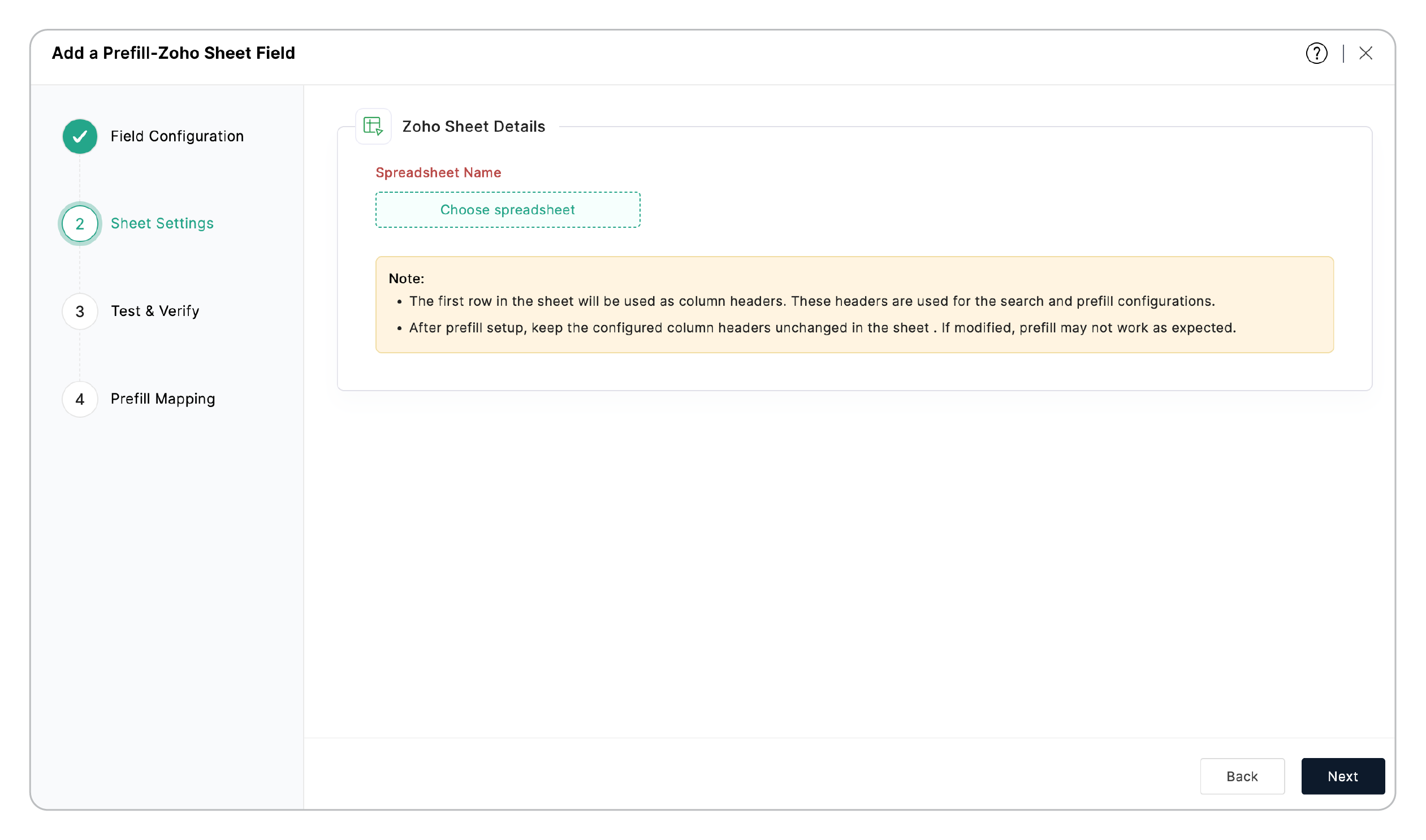The width and height of the screenshot is (1426, 840).
Task: Select step 2 circle for Sheet Settings
Action: pos(80,224)
